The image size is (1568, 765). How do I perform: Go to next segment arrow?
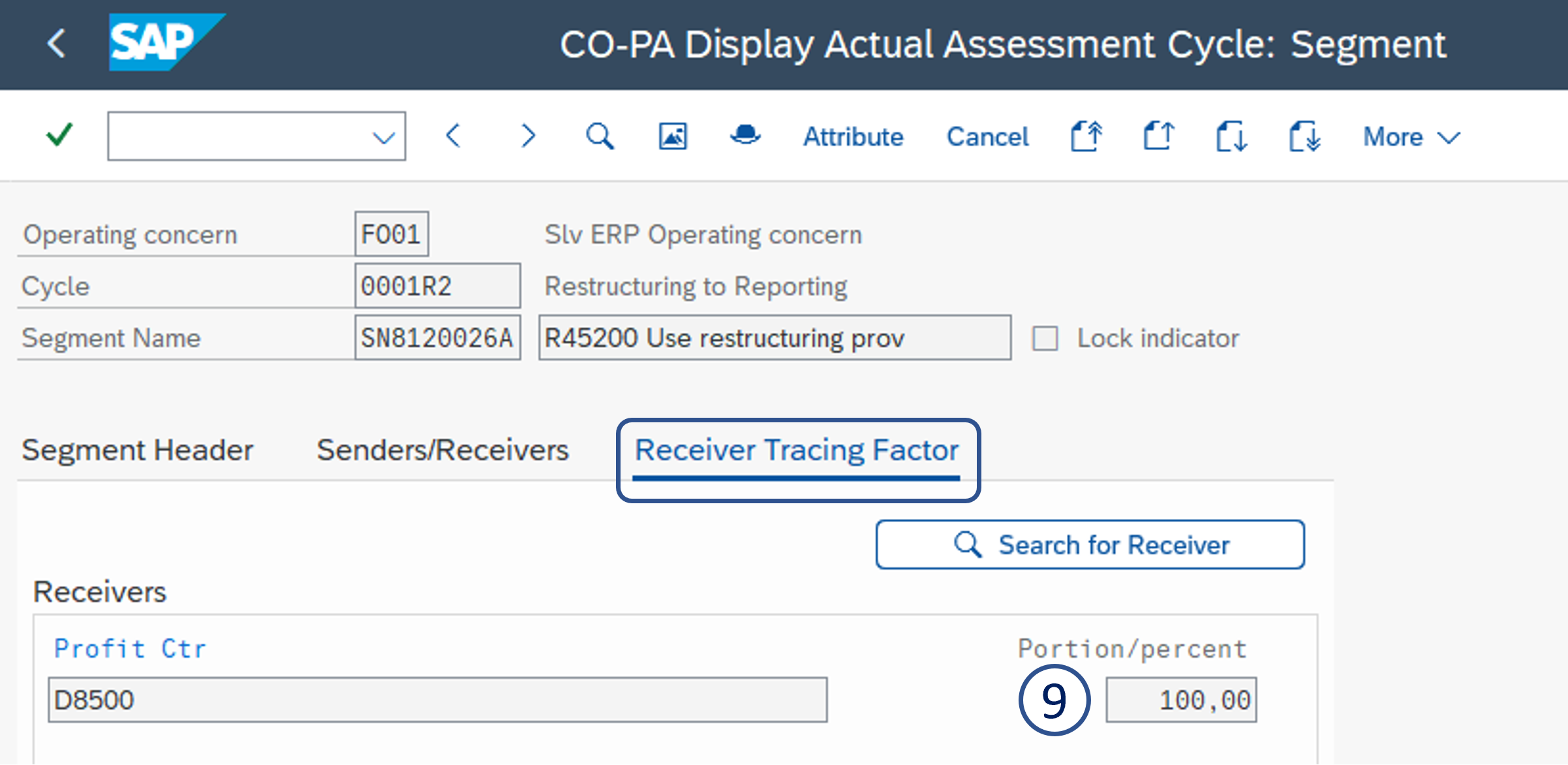(x=527, y=136)
